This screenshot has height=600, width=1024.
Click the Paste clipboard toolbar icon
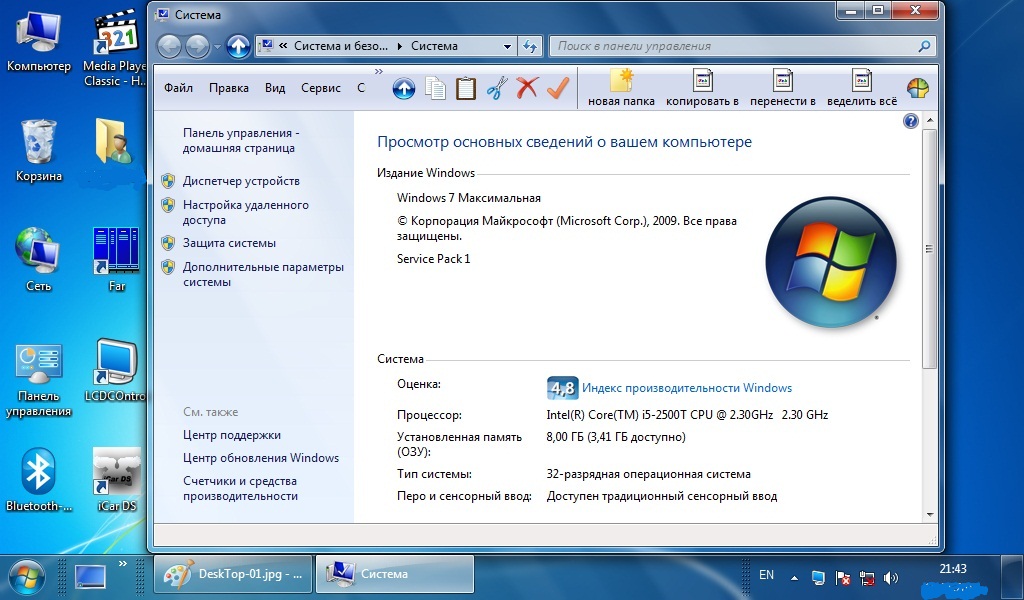(466, 88)
